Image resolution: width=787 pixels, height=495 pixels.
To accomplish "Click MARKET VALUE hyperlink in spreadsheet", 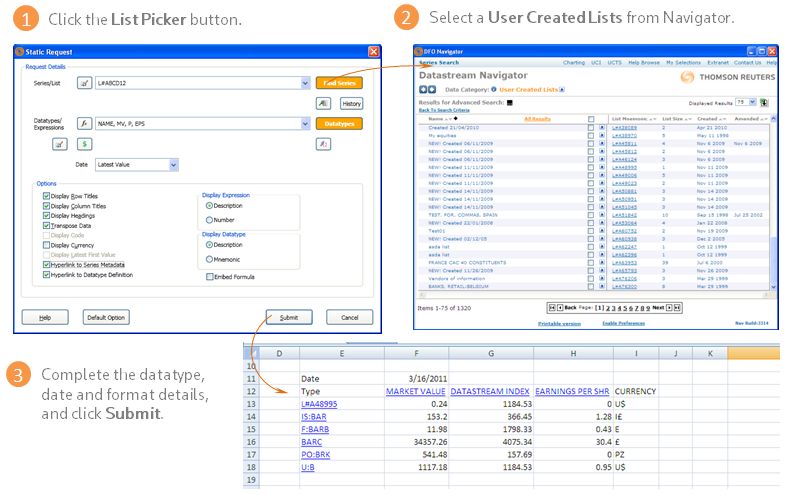I will tap(416, 391).
